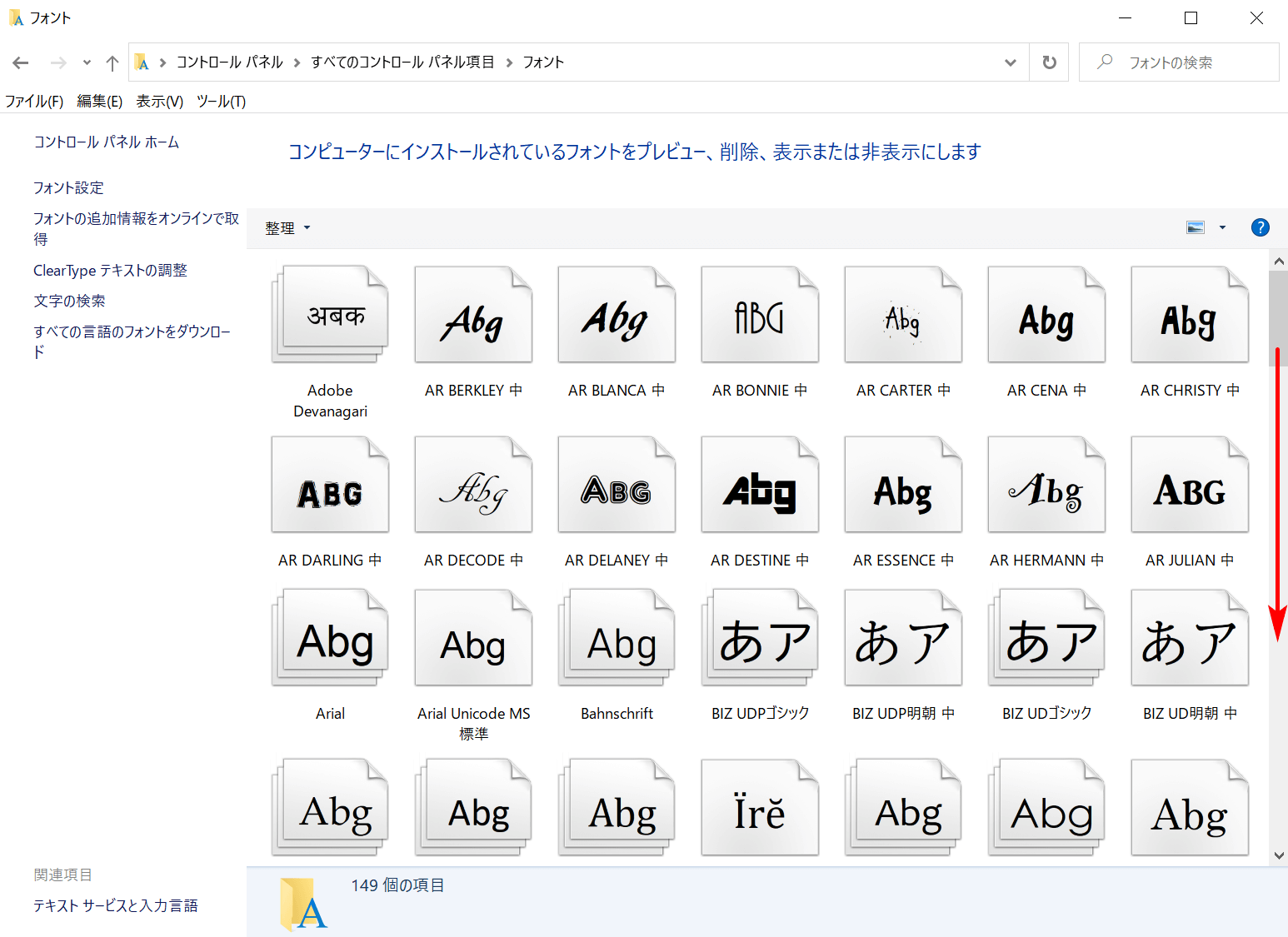1288x937 pixels.
Task: Click the フォントの検索 search field
Action: 1179,62
